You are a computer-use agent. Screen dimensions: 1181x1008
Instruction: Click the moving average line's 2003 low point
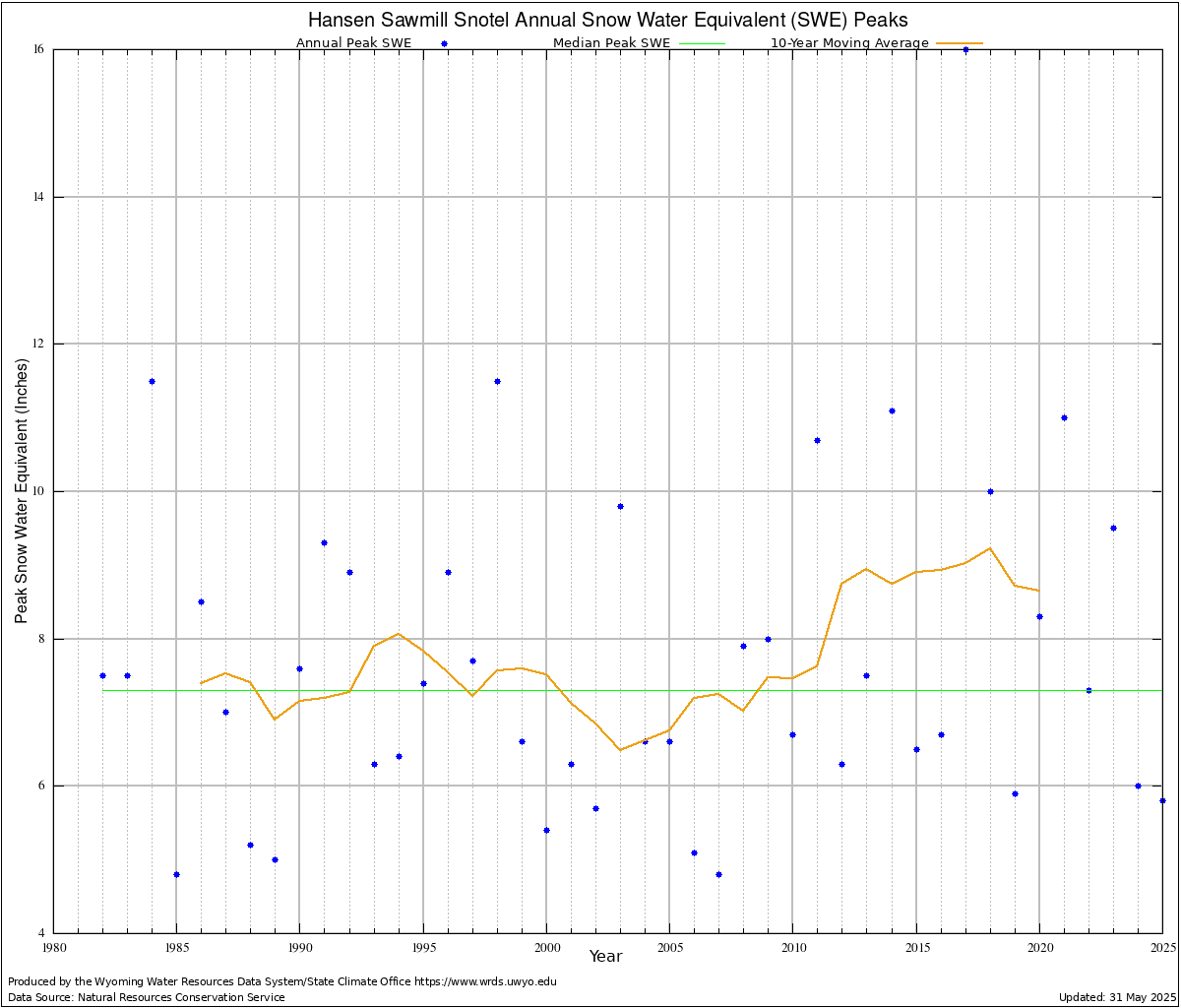click(x=620, y=750)
